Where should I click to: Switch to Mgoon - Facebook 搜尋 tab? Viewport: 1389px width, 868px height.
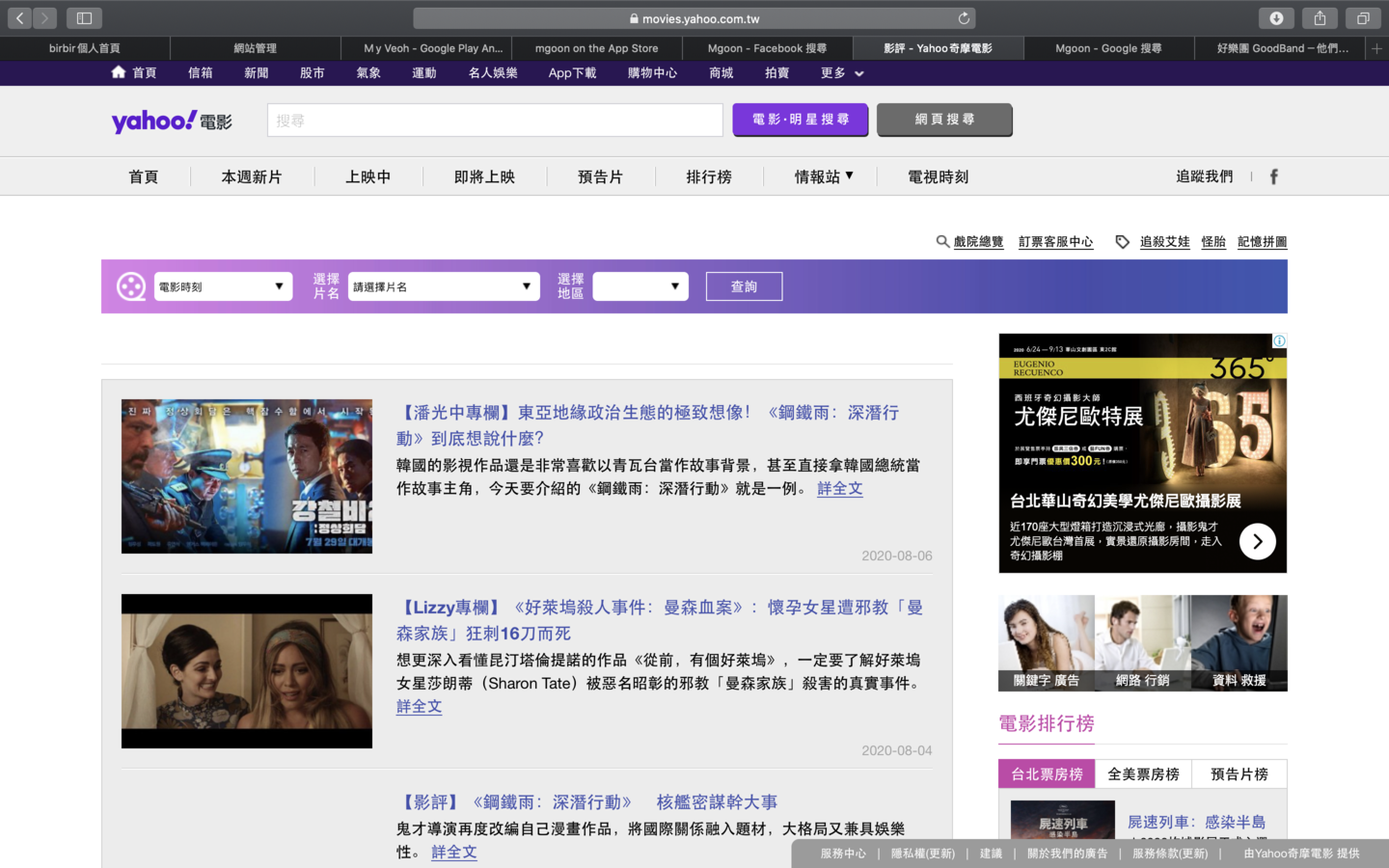[768, 48]
